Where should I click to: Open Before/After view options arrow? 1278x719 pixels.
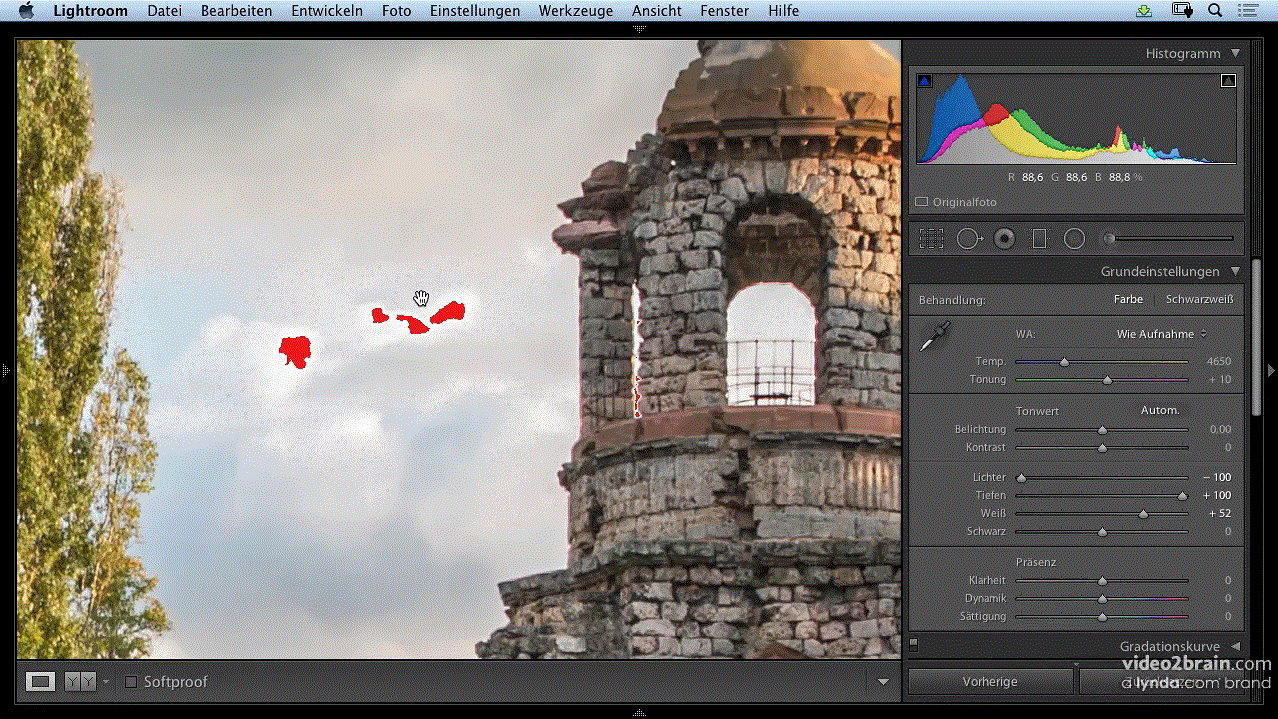[106, 682]
